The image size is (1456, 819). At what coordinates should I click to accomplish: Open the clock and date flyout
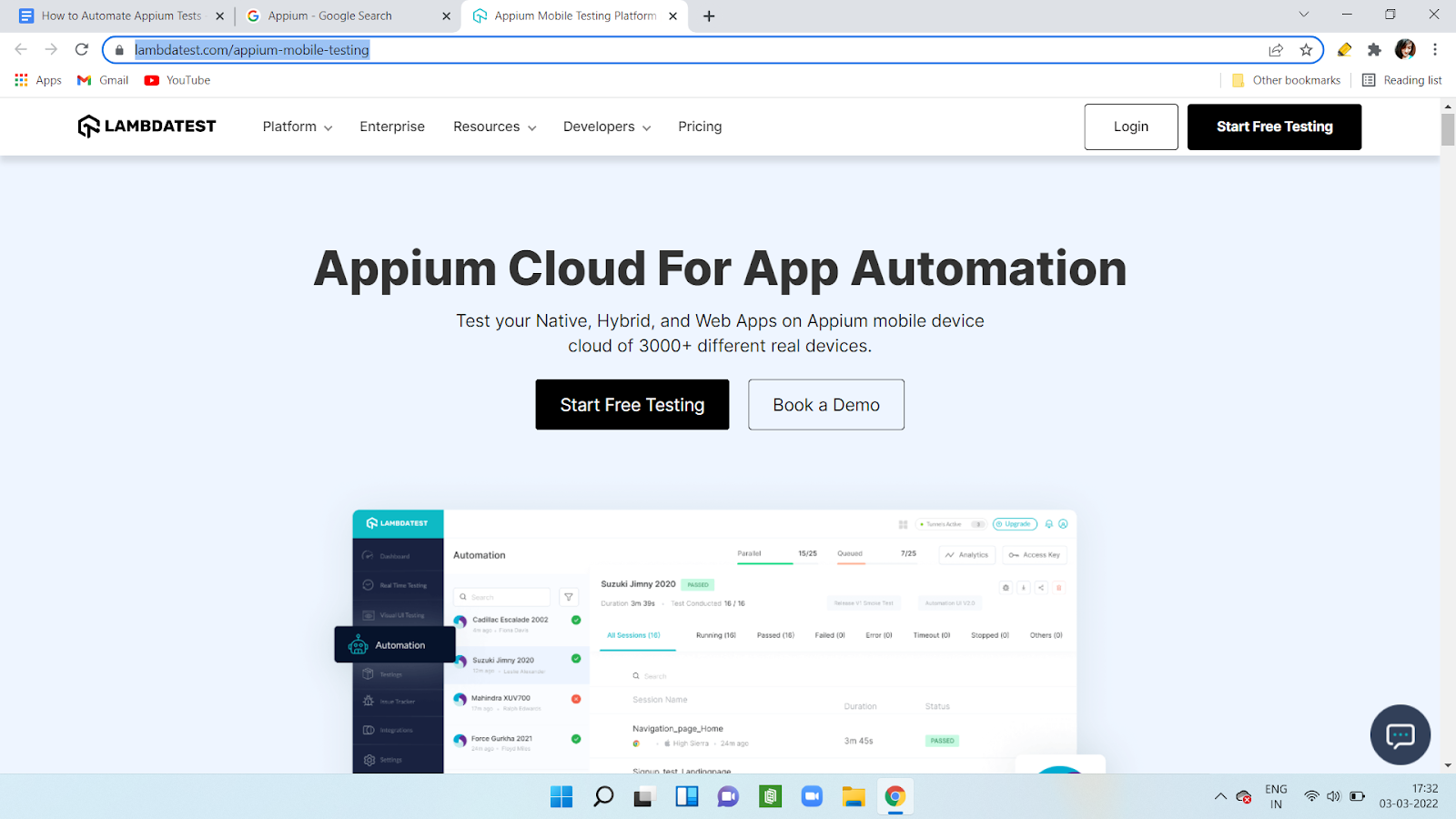click(1409, 796)
